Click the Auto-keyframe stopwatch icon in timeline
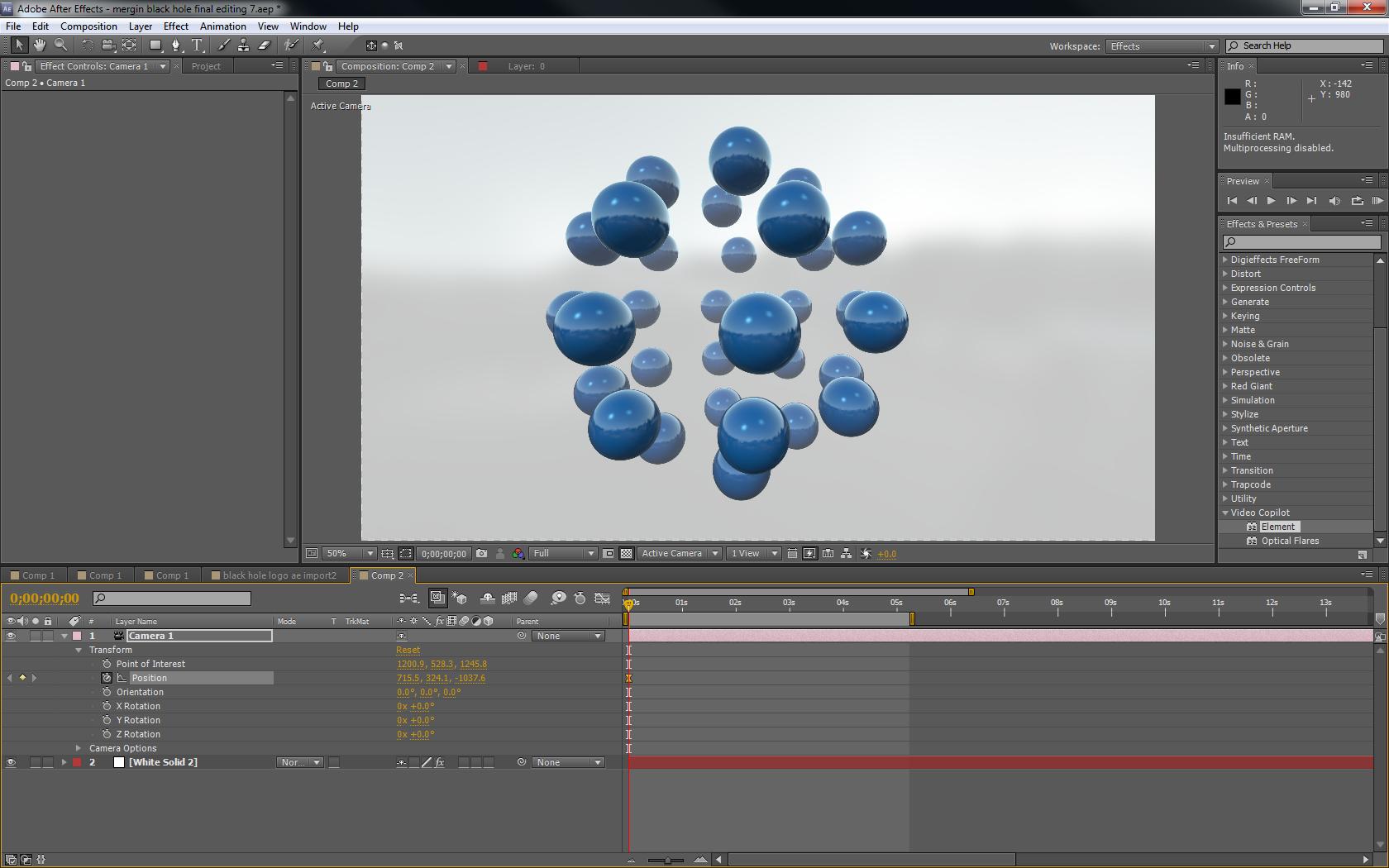The height and width of the screenshot is (868, 1389). pyautogui.click(x=580, y=598)
